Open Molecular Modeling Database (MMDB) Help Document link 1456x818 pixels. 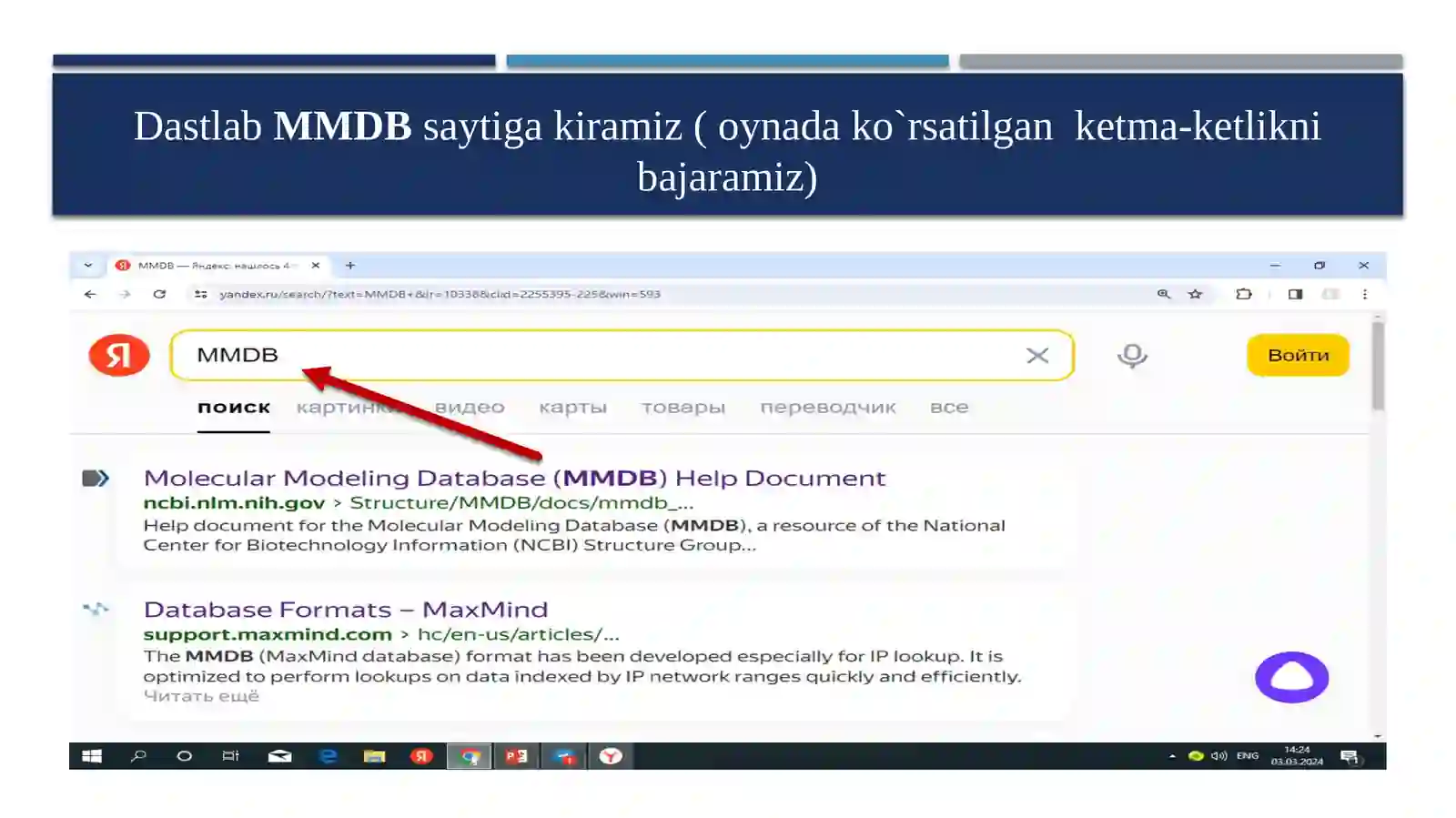click(x=514, y=478)
